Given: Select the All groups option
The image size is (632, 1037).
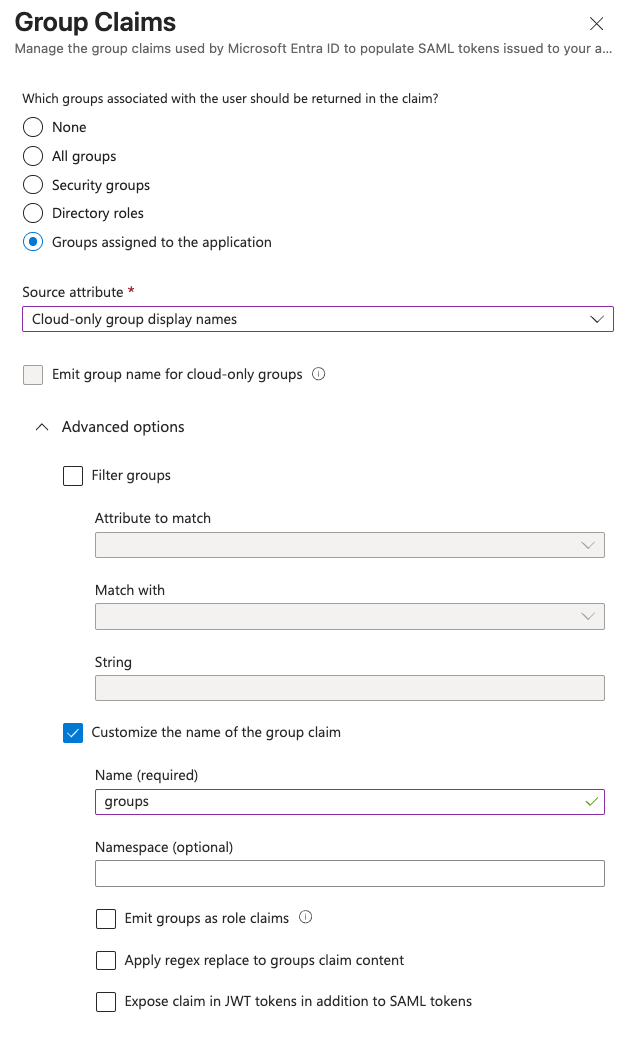Looking at the screenshot, I should (x=32, y=156).
